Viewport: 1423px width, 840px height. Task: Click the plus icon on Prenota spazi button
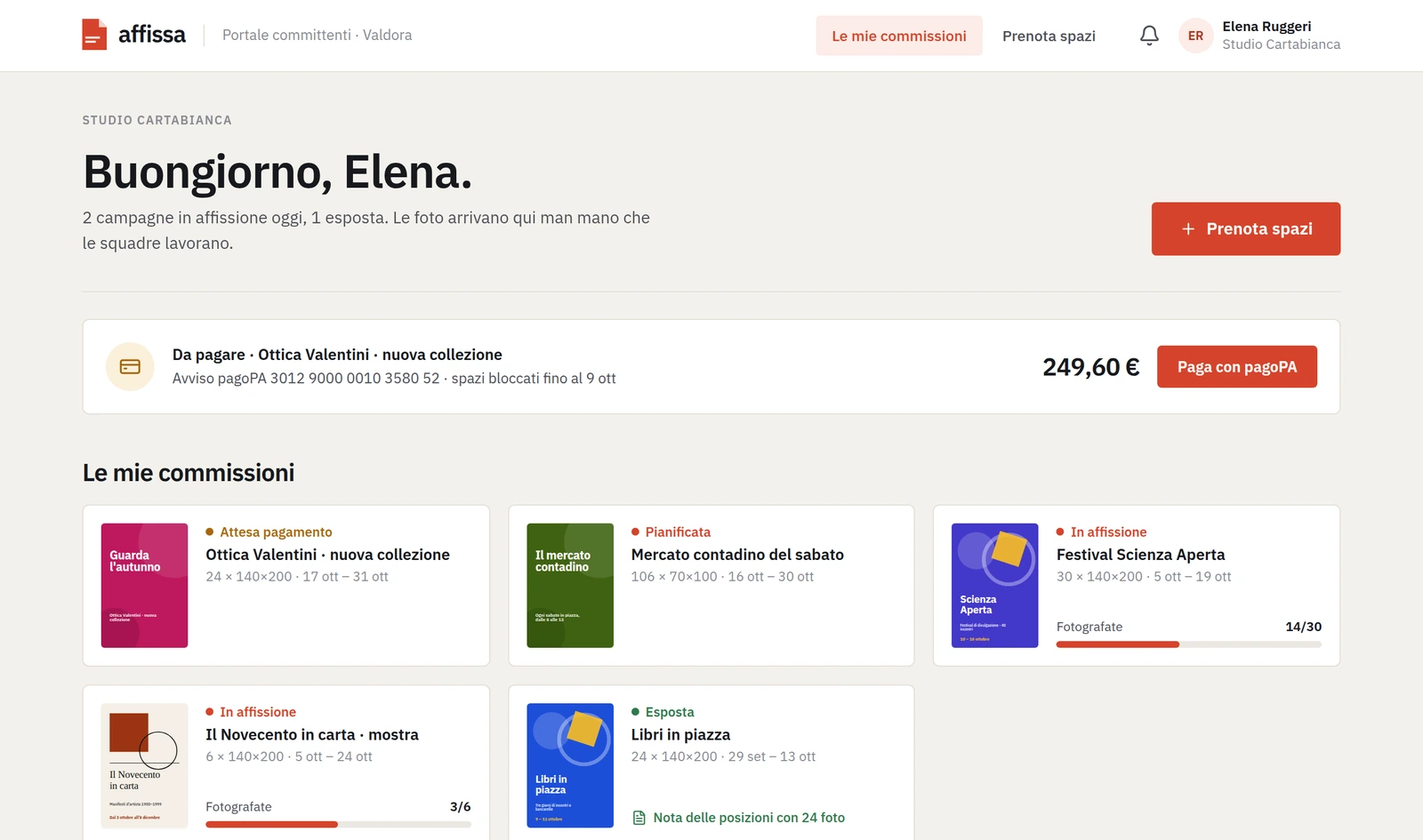tap(1188, 229)
